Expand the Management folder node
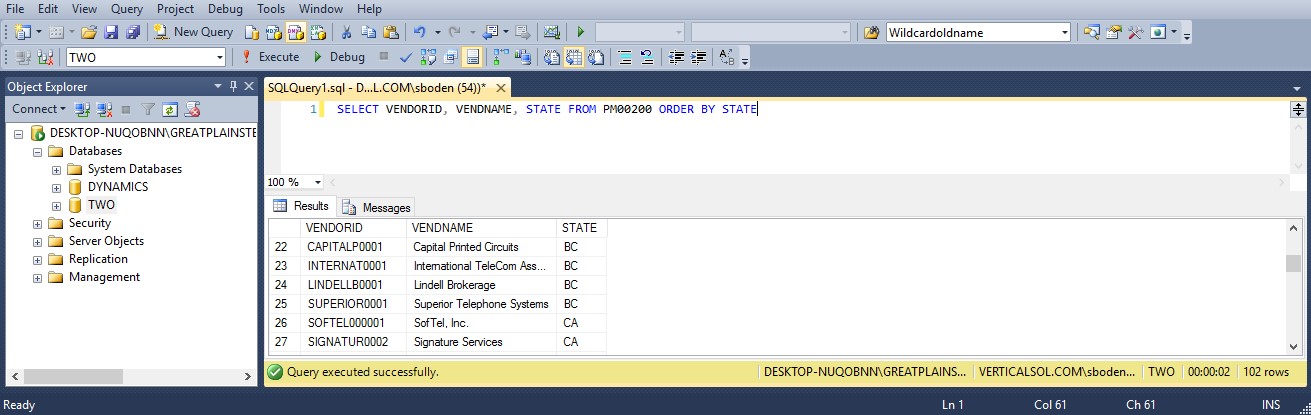Screen dimensions: 1311x415 click(37, 277)
